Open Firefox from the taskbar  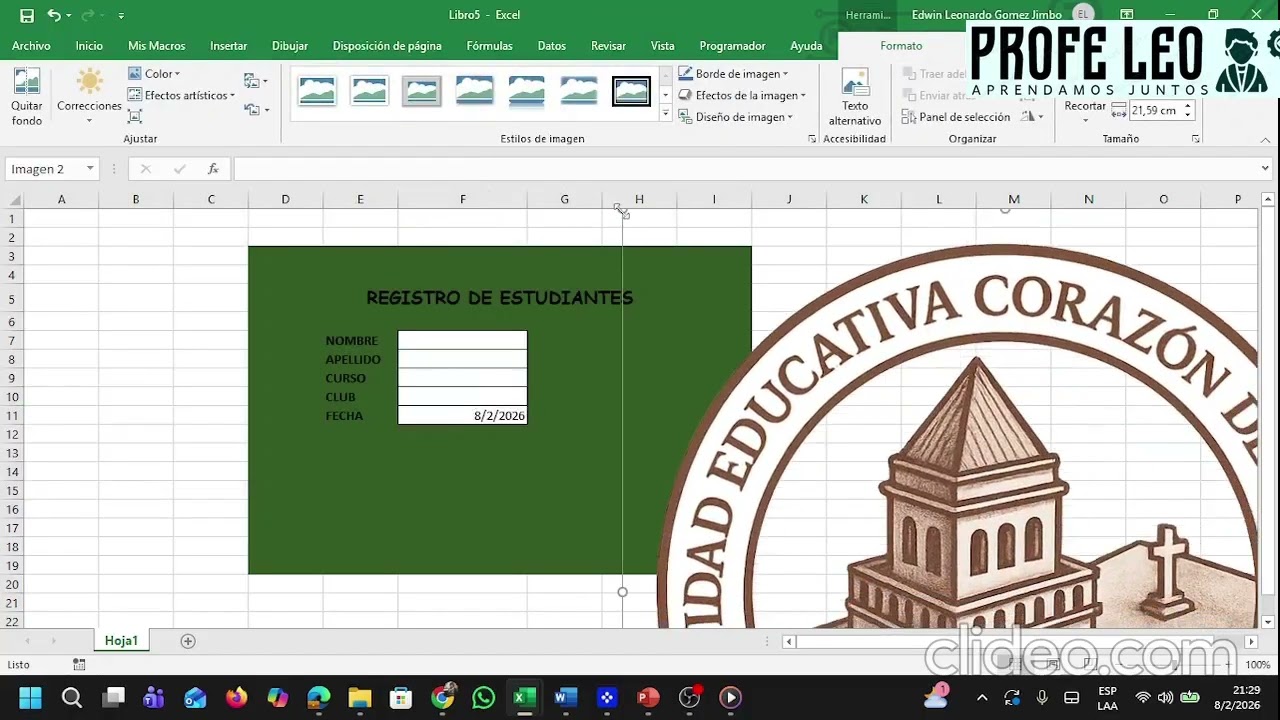236,698
